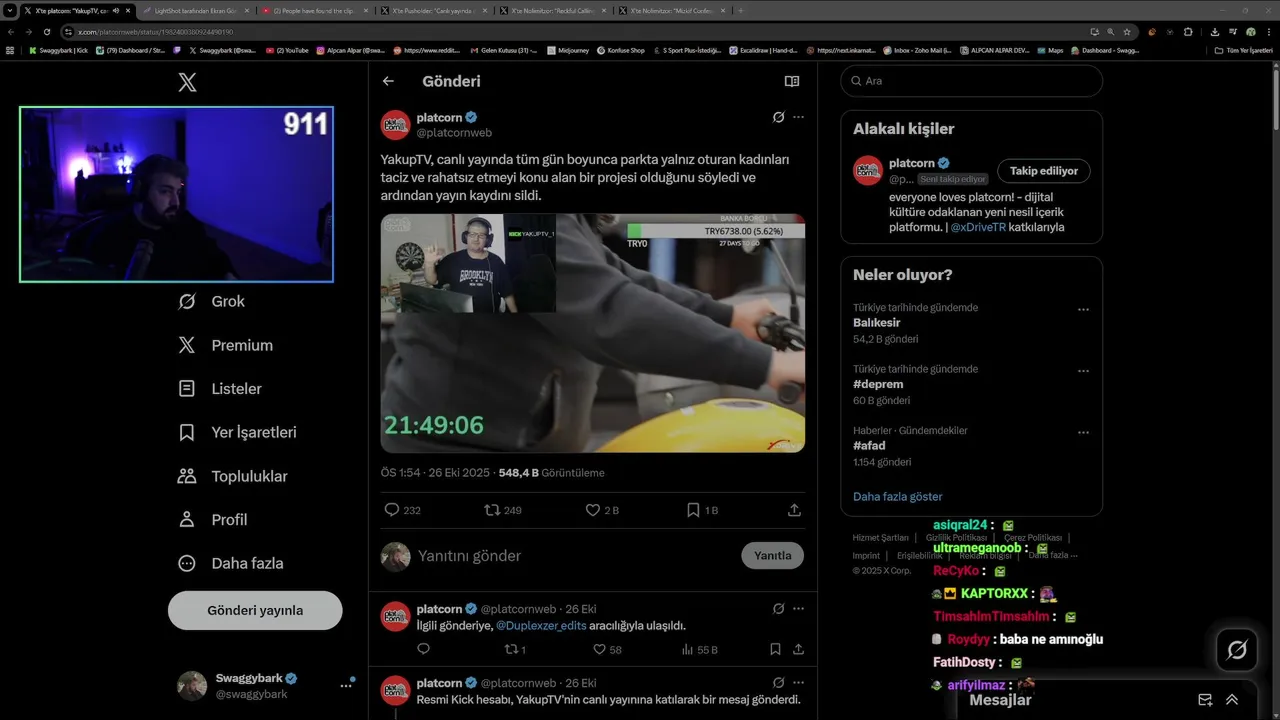Open the Balıkesir trending topic
This screenshot has width=1280, height=720.
point(877,323)
